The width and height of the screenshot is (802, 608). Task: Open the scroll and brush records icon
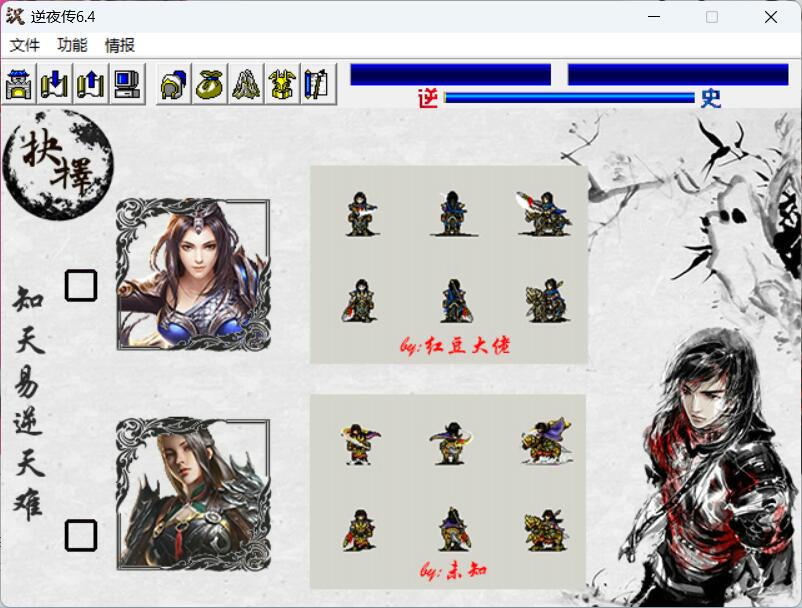click(x=318, y=84)
